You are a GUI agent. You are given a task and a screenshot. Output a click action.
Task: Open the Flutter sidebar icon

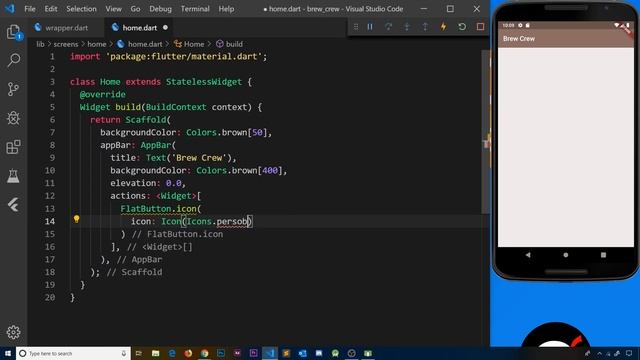pyautogui.click(x=13, y=205)
